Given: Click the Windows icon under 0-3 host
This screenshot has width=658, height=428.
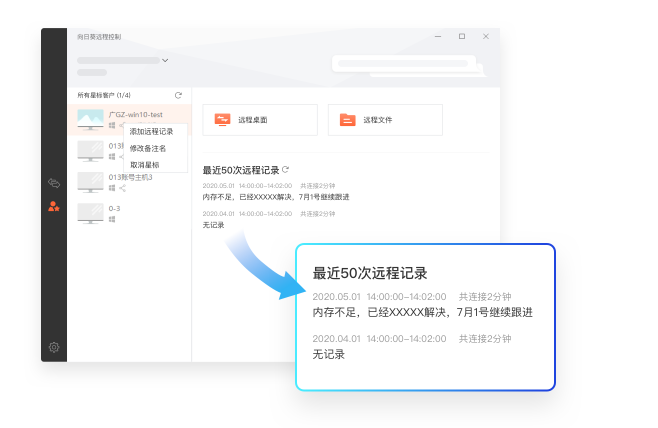Looking at the screenshot, I should pos(112,219).
